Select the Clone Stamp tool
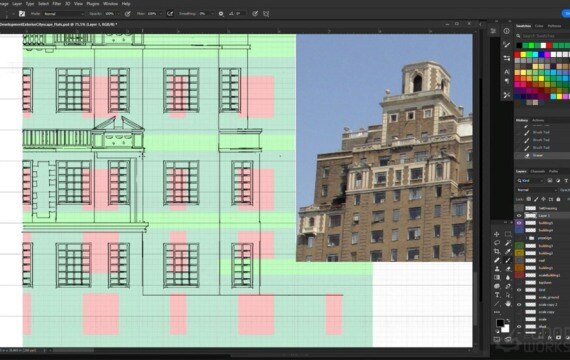The width and height of the screenshot is (570, 360). pyautogui.click(x=497, y=269)
